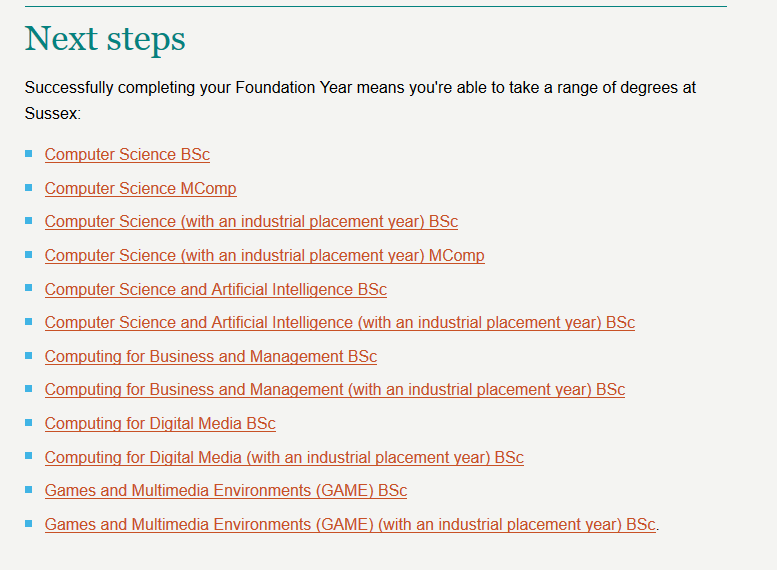Open the Computer Science MComp link
The width and height of the screenshot is (777, 570).
140,188
